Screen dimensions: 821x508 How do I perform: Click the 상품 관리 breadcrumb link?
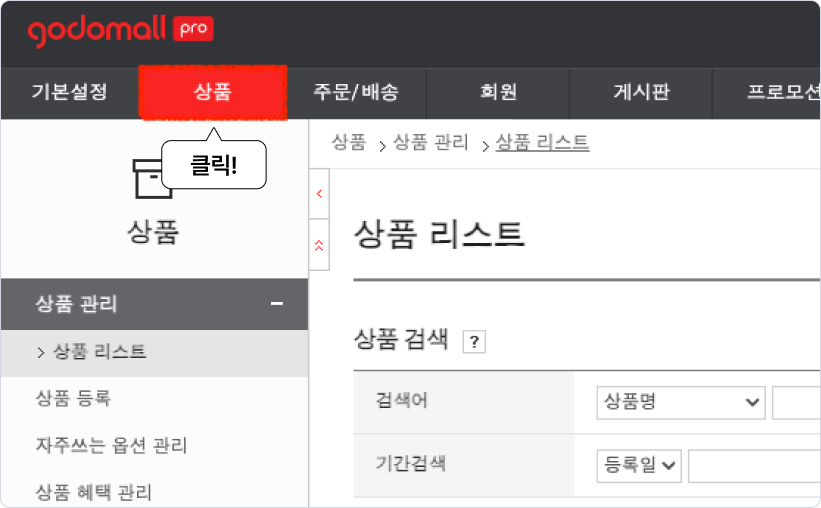(430, 142)
